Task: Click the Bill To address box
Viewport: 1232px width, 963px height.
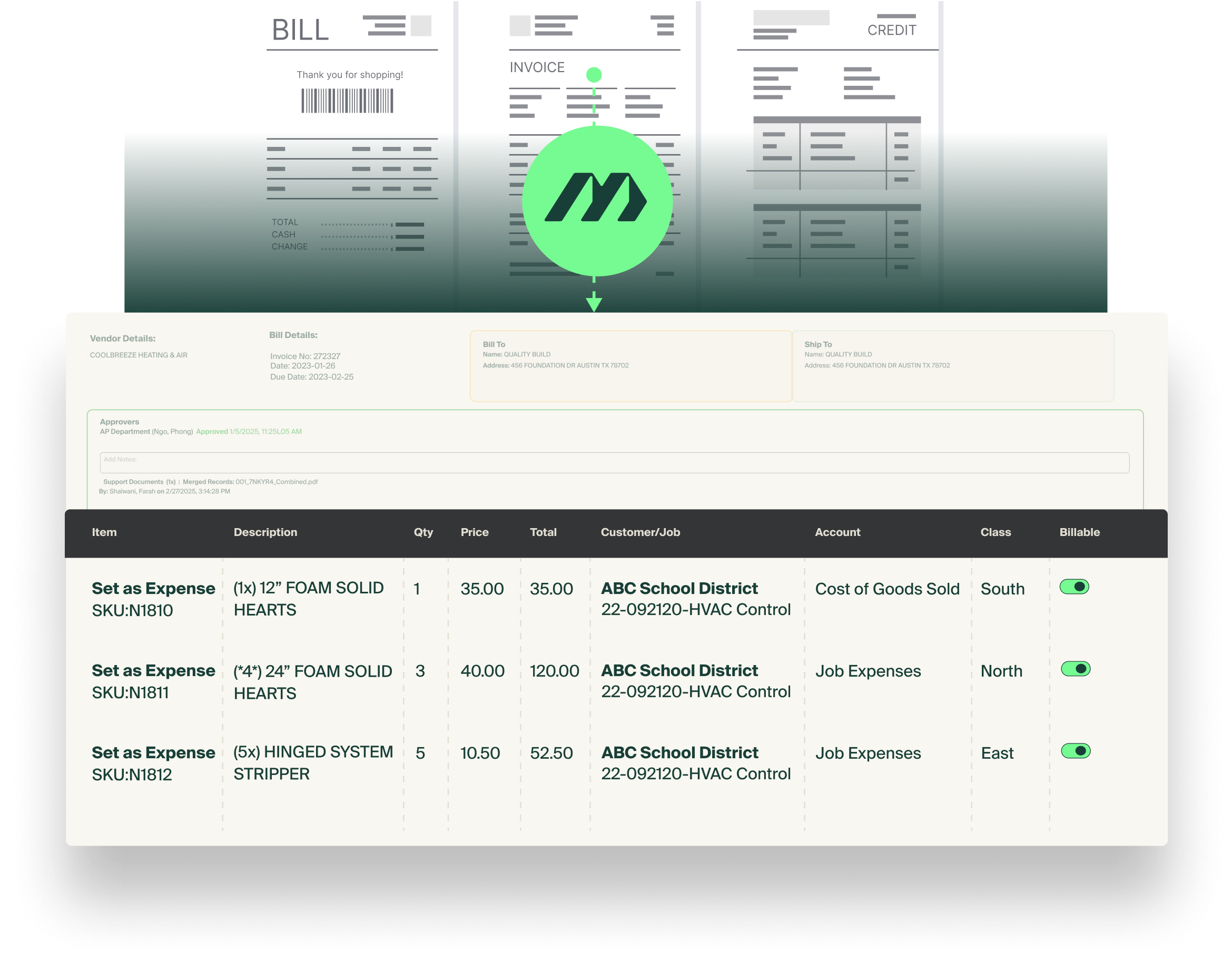Action: click(630, 366)
